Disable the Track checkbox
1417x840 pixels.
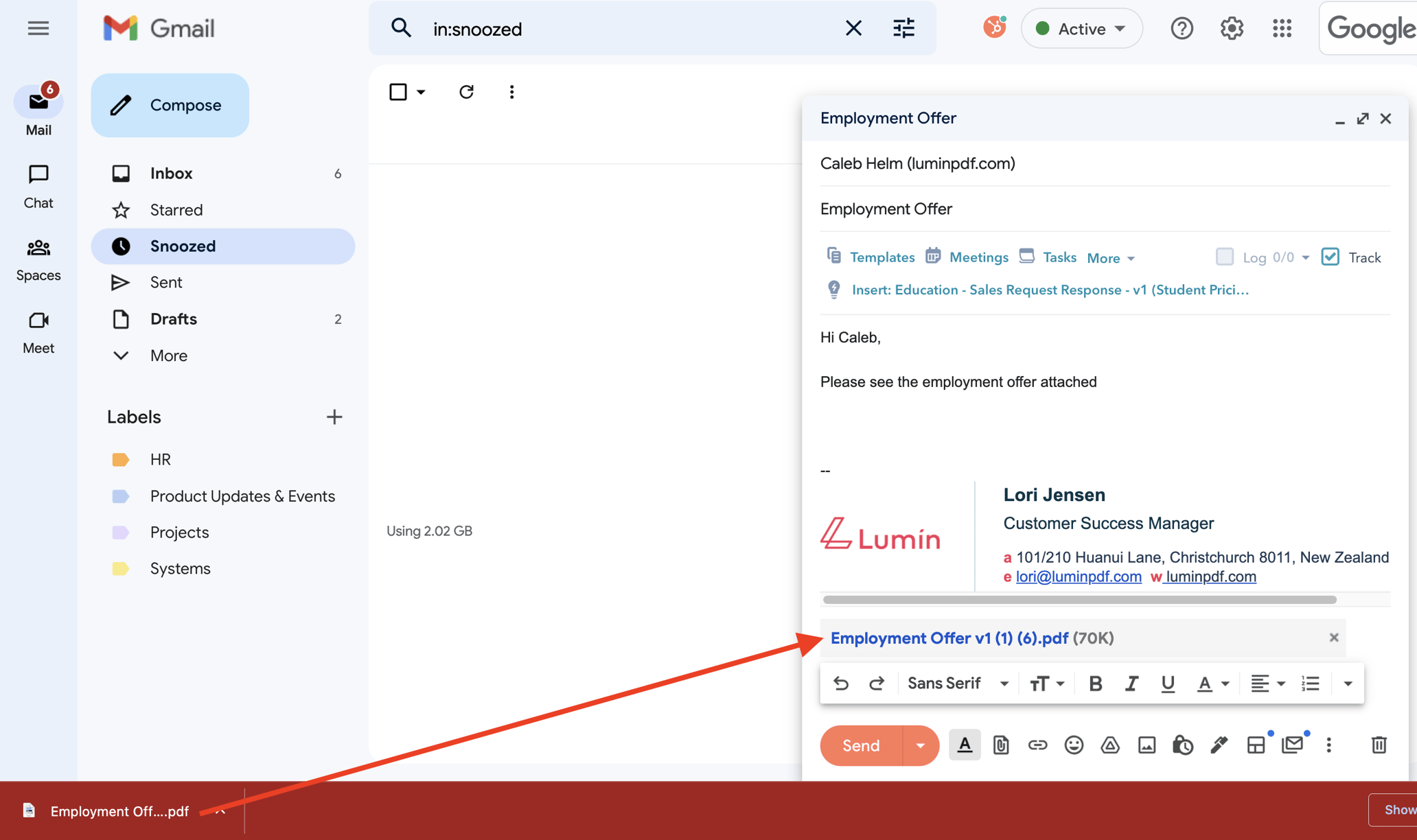tap(1330, 257)
